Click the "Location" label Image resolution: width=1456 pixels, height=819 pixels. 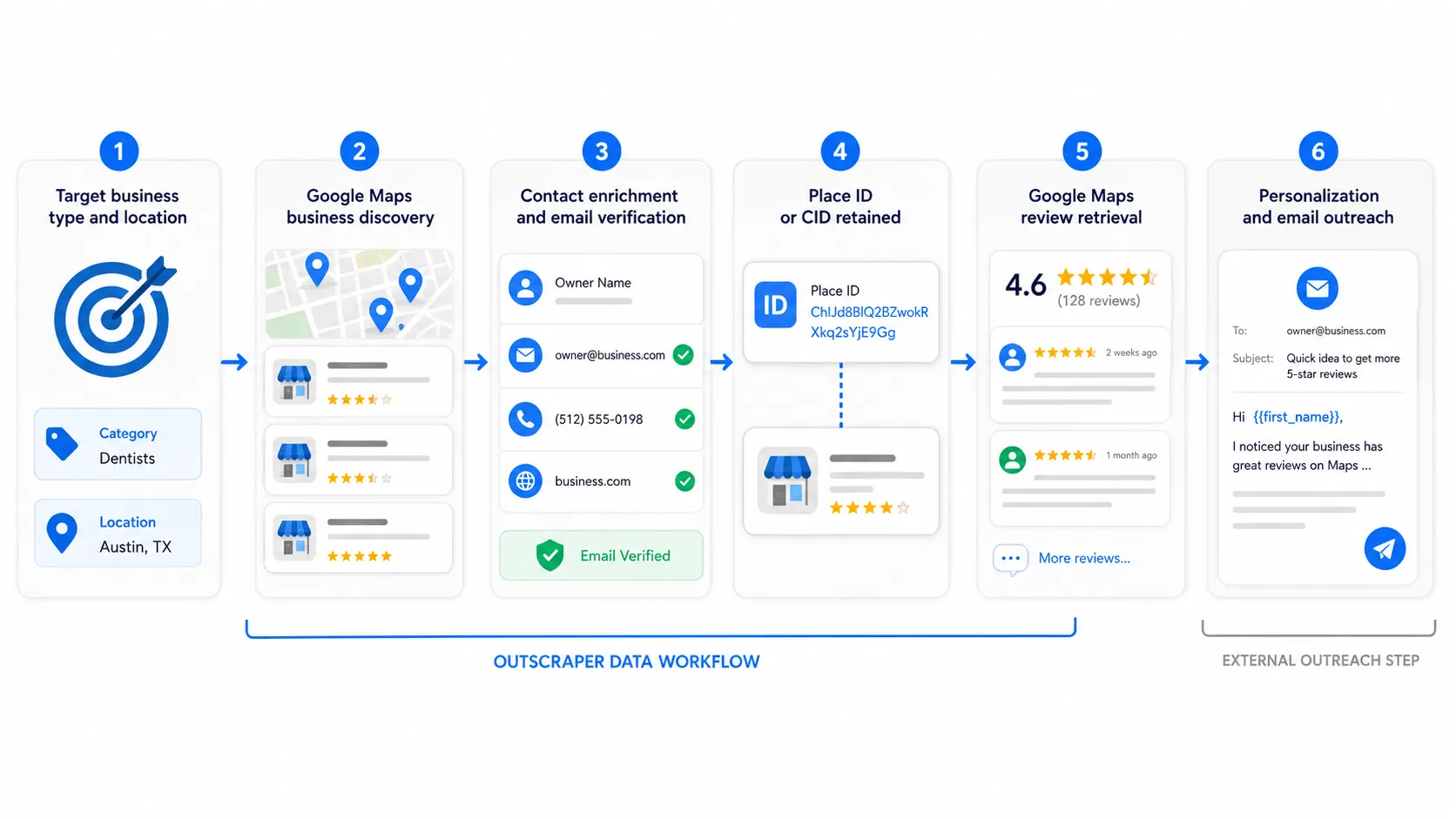pos(127,522)
